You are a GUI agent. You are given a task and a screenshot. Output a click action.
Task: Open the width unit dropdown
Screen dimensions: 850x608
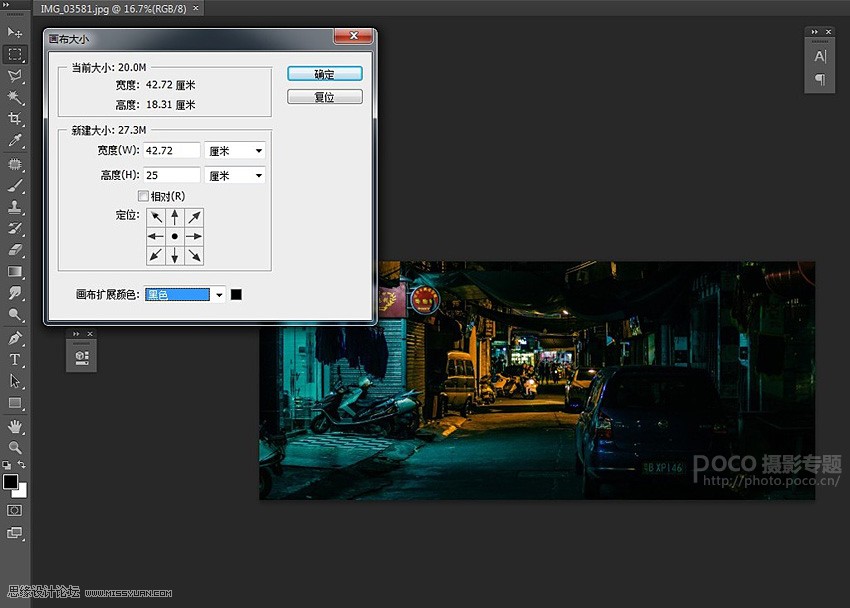click(235, 151)
